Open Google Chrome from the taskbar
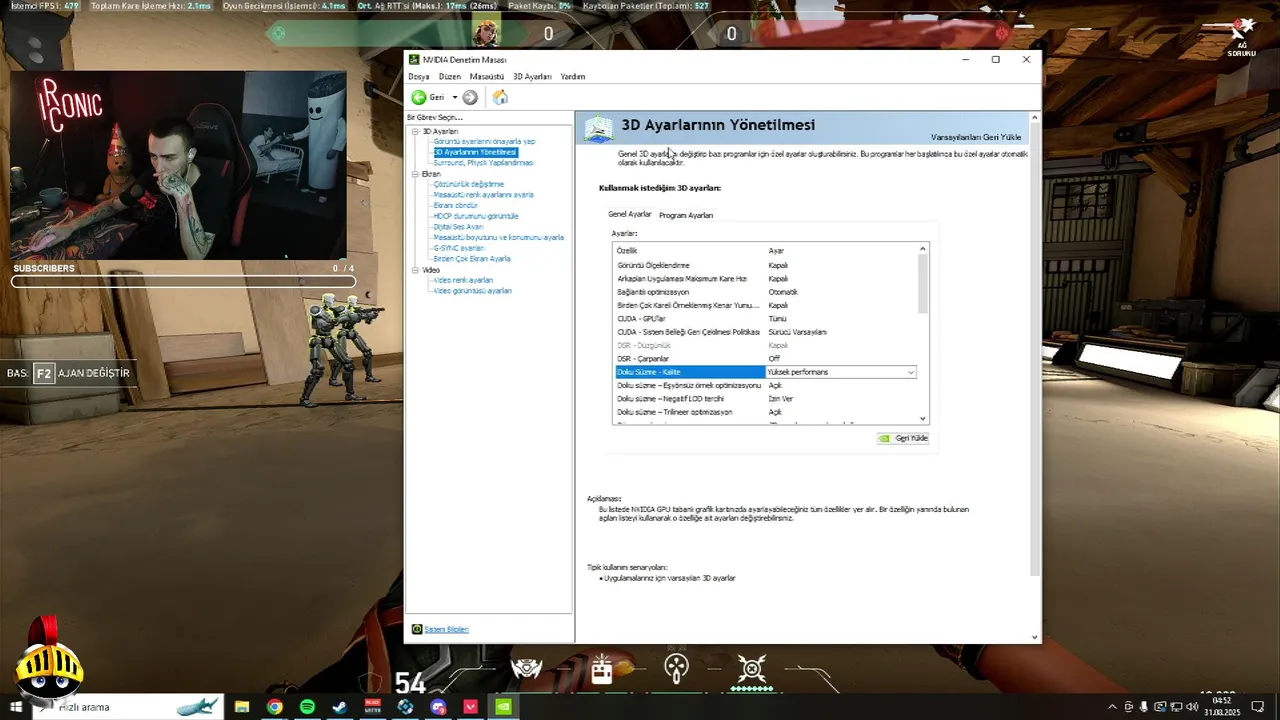 pos(274,707)
